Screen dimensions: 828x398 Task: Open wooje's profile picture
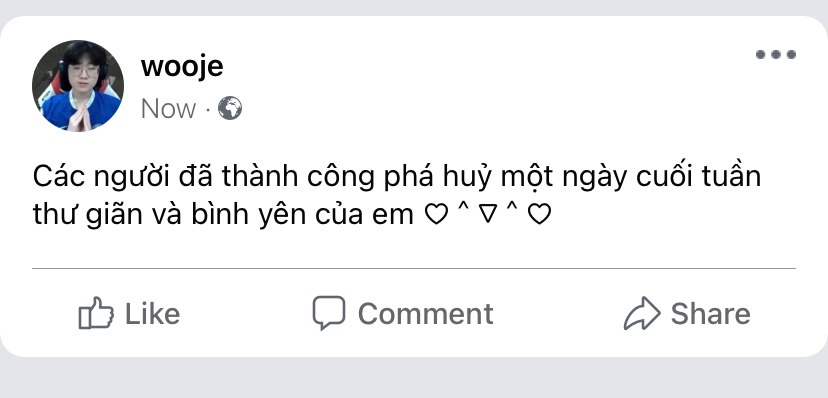[x=78, y=86]
